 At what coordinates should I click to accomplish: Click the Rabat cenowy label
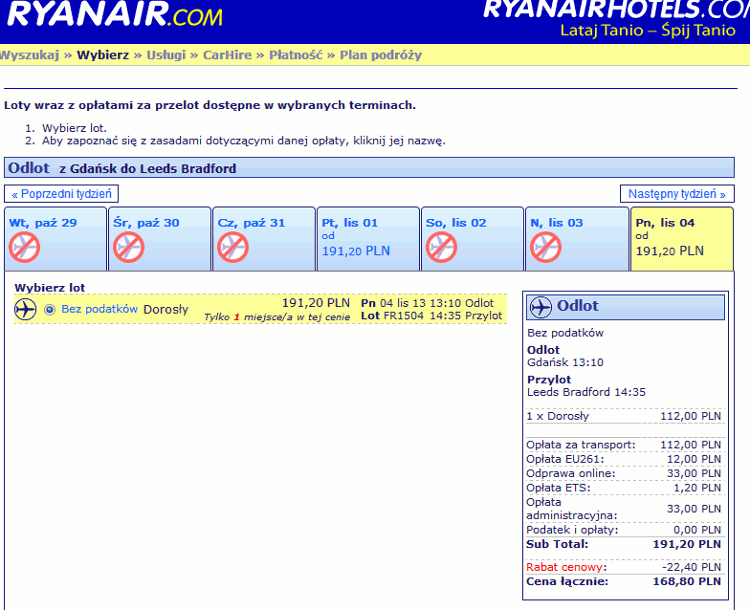tap(566, 567)
